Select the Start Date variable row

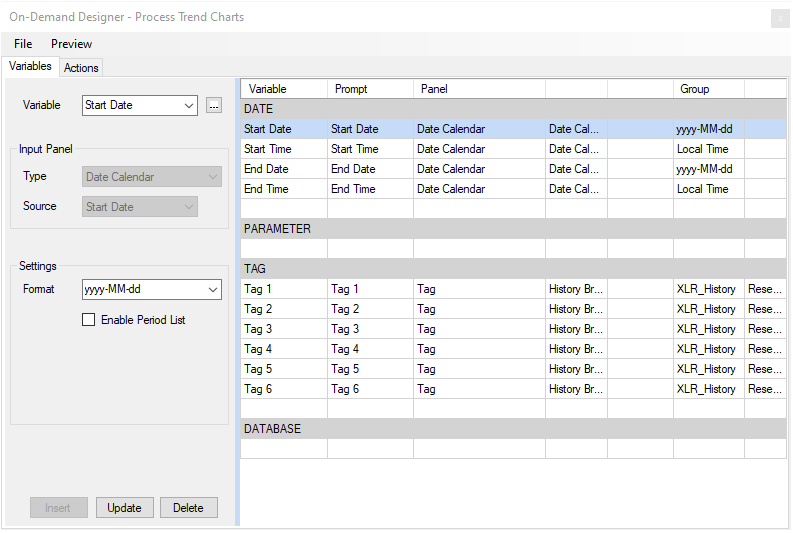[x=513, y=129]
